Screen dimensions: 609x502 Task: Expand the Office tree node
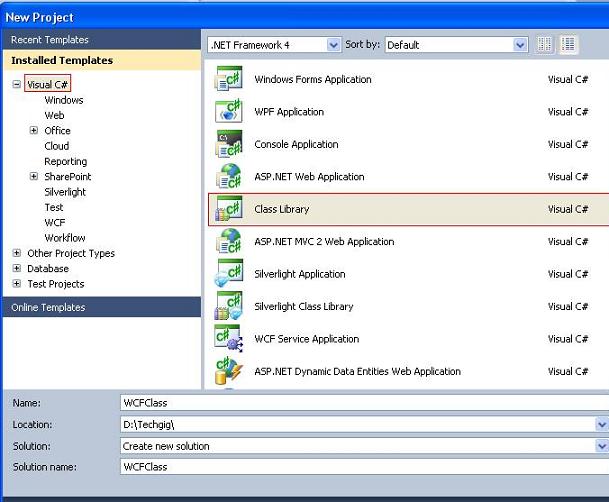(x=34, y=130)
